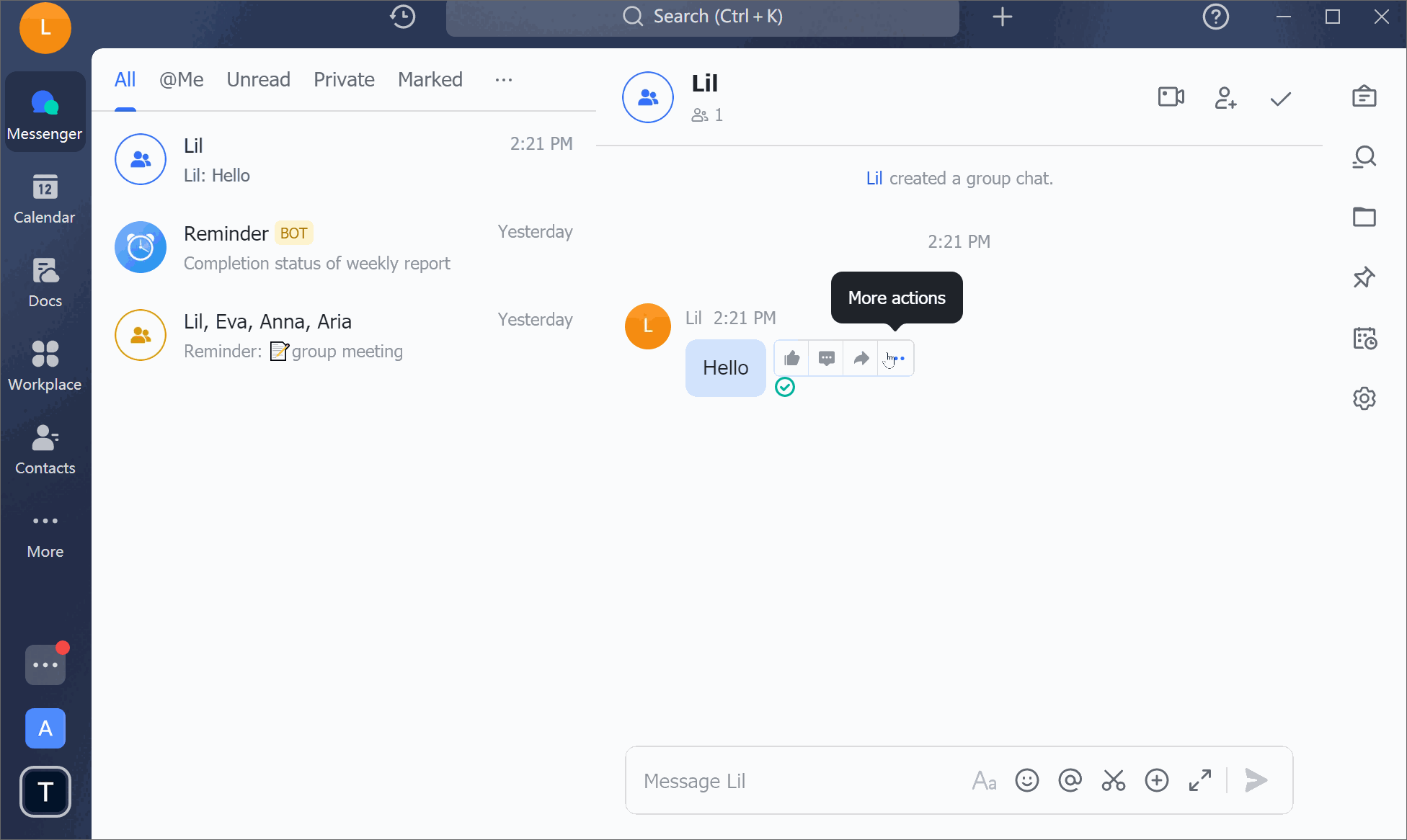Forward the Hello message
Screen dimensions: 1407x840
pyautogui.click(x=861, y=358)
